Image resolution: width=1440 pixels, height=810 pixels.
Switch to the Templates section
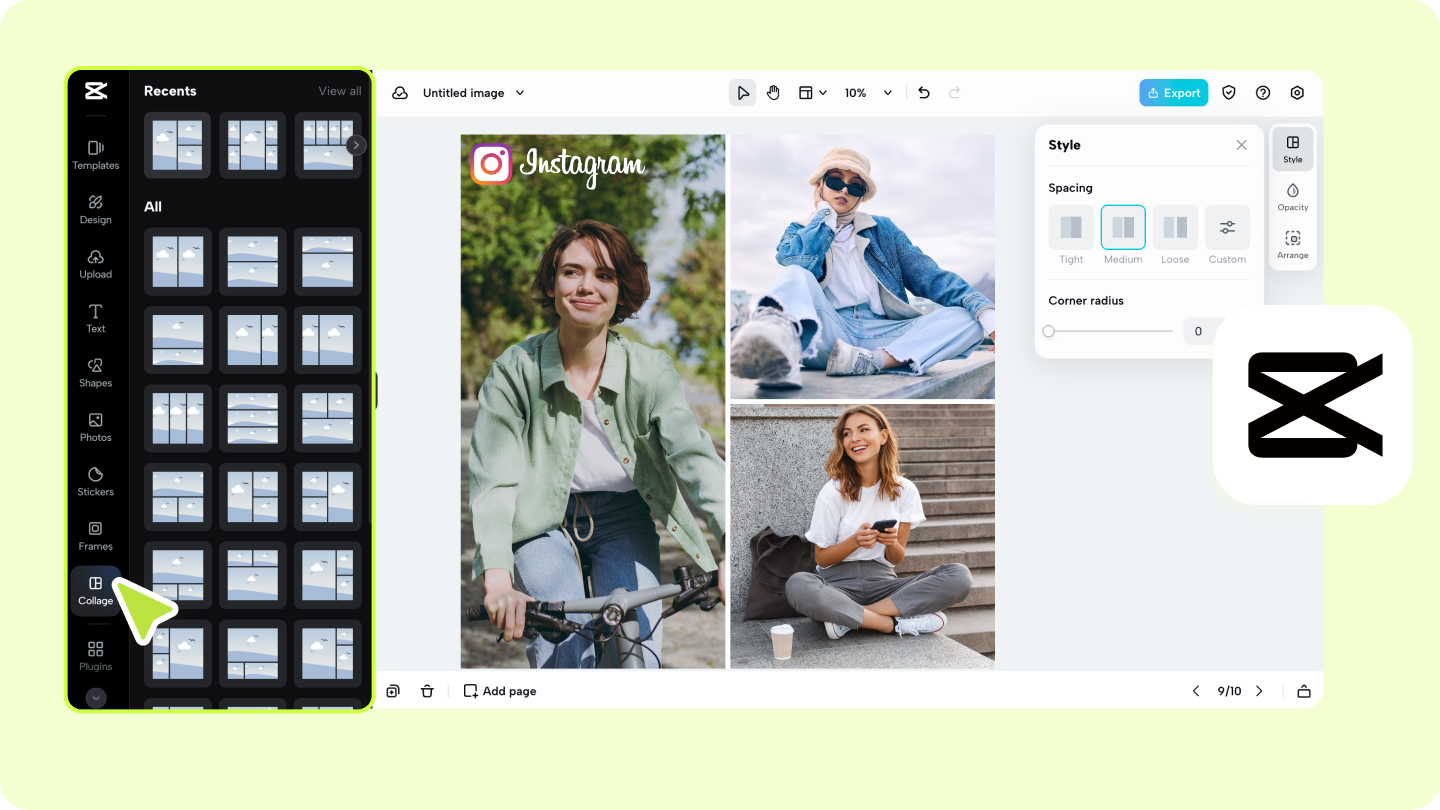click(95, 155)
